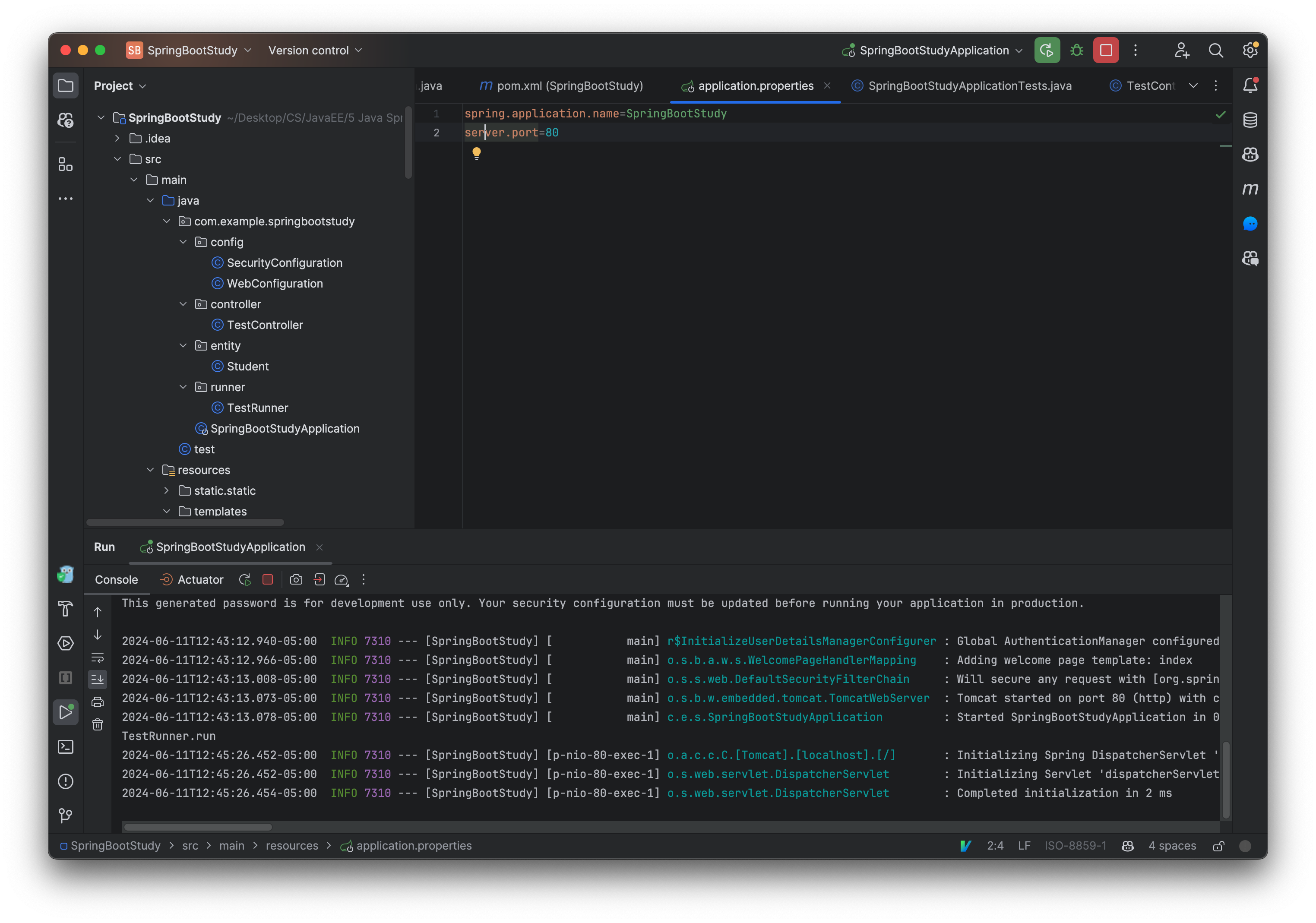Toggle file read-only lock in status bar
1316x923 pixels.
coord(1218,846)
